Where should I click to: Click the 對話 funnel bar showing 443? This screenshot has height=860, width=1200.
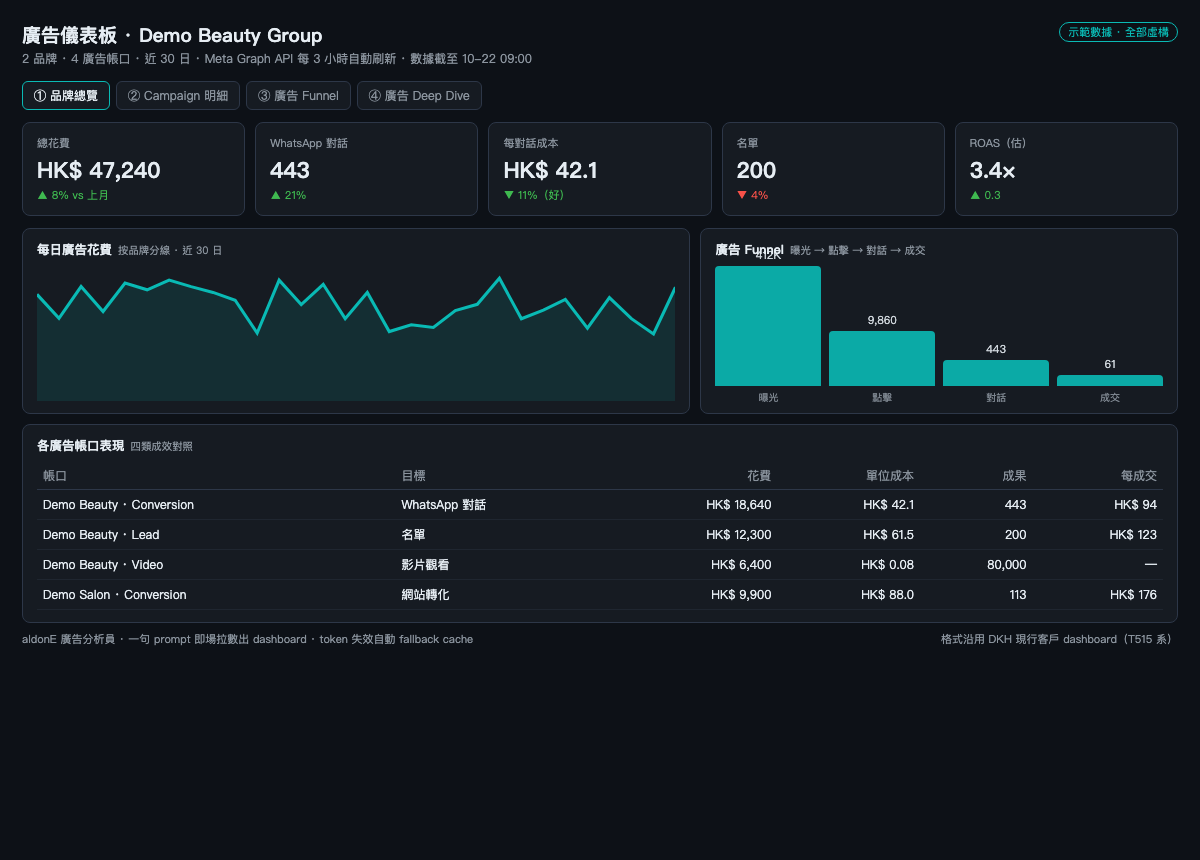click(x=996, y=373)
